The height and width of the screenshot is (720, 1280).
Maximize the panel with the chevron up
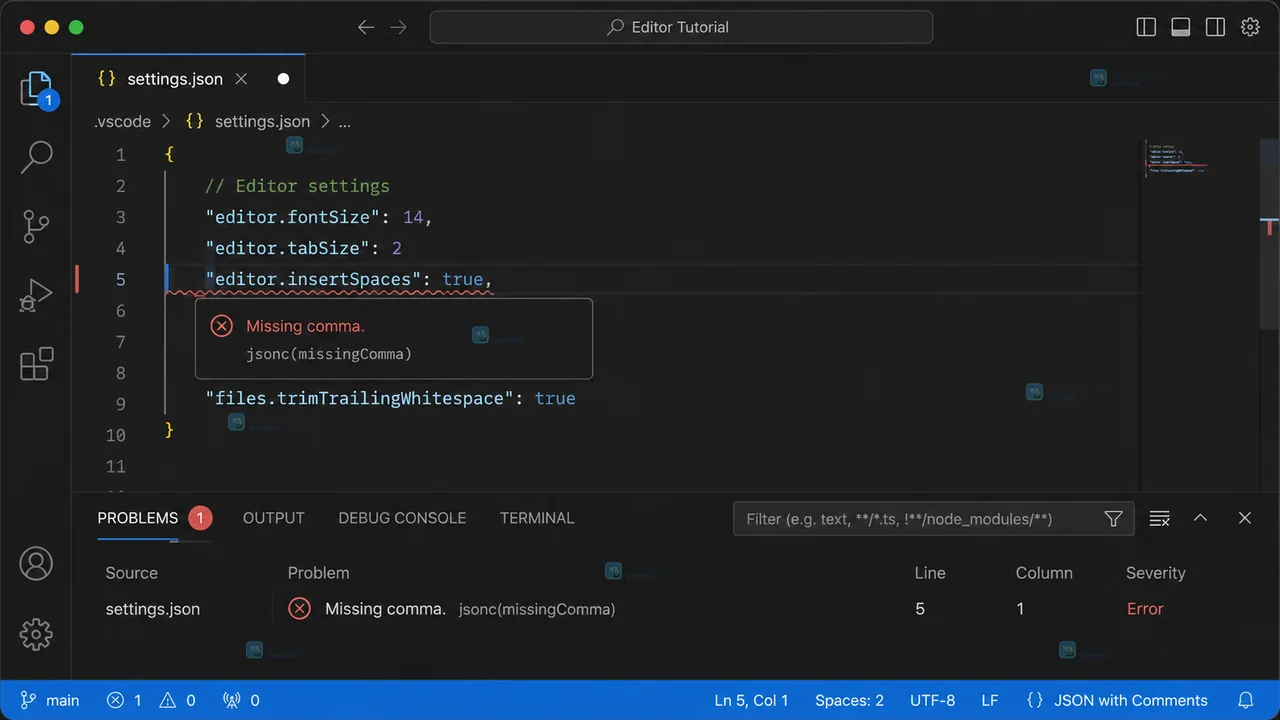point(1201,518)
